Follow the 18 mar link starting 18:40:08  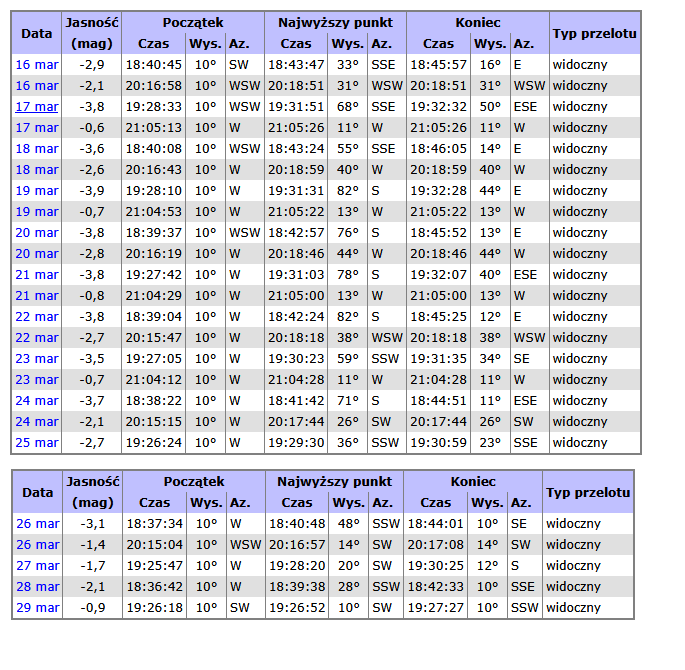pyautogui.click(x=37, y=149)
